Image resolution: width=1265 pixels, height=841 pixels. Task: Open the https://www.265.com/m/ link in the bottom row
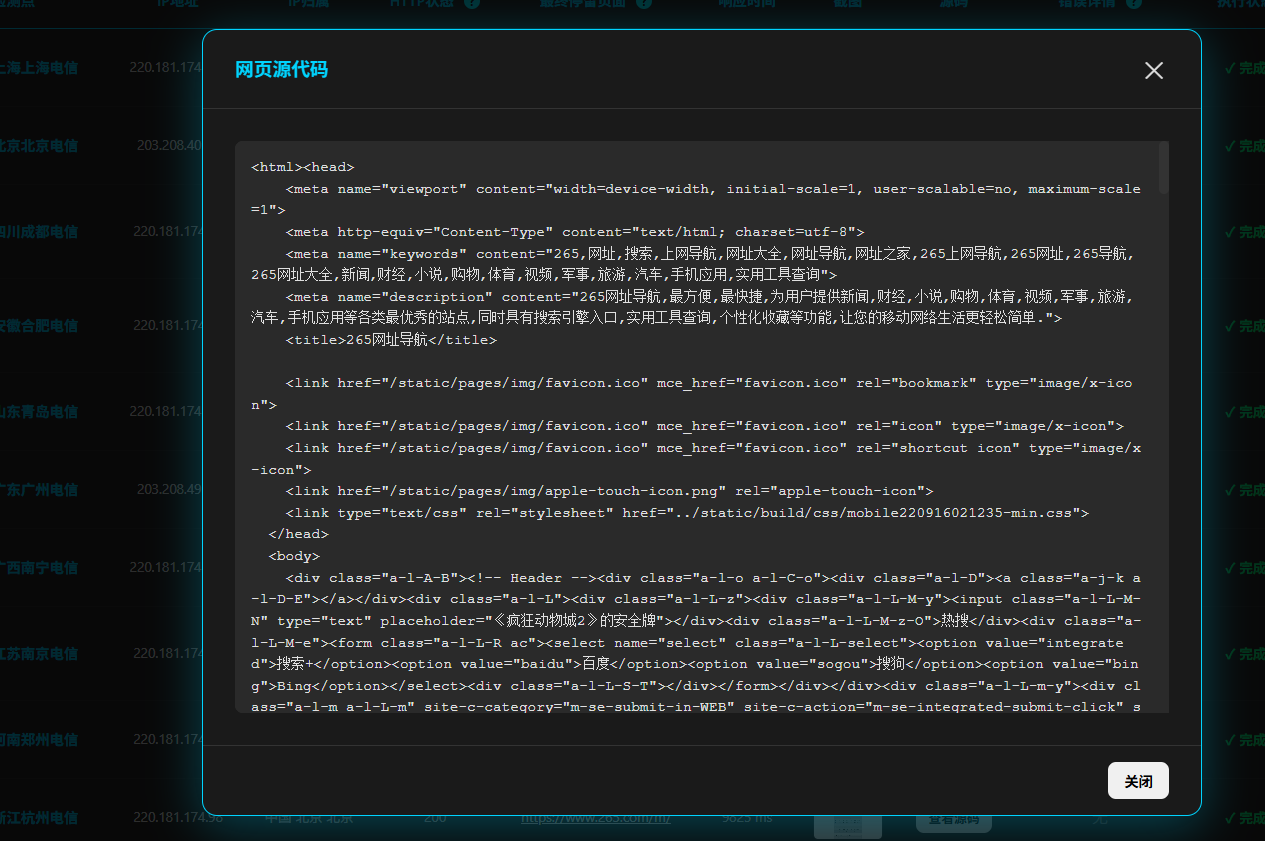[595, 818]
